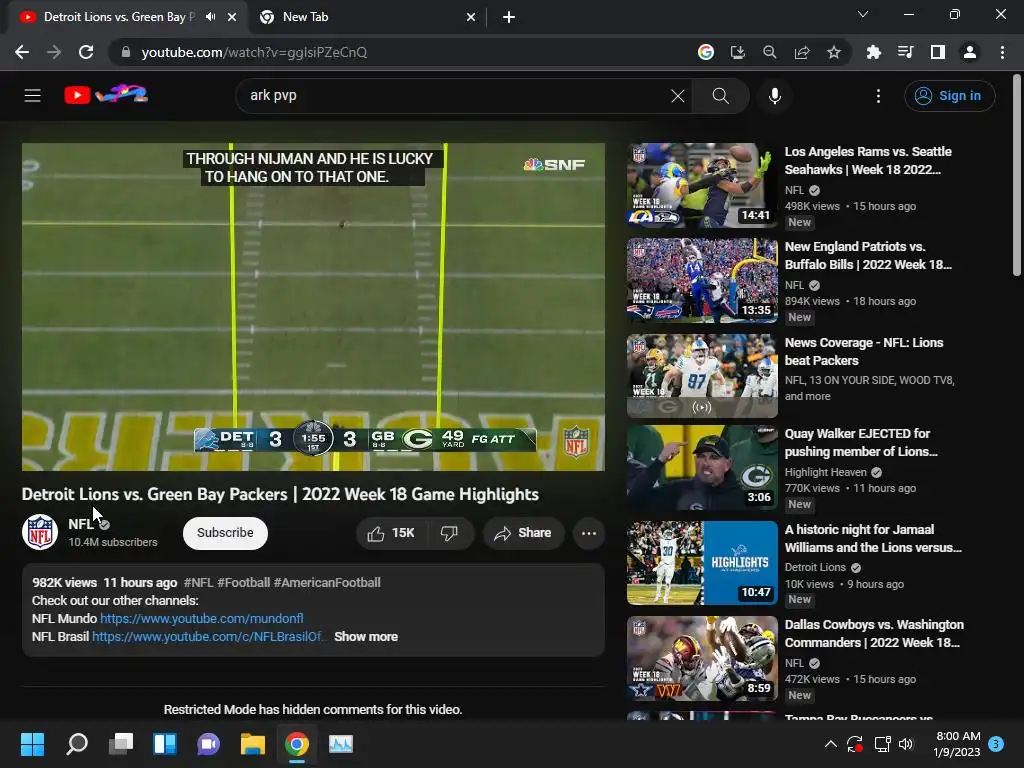Viewport: 1024px width, 768px height.
Task: Open Windows taskbar search
Action: 77,744
